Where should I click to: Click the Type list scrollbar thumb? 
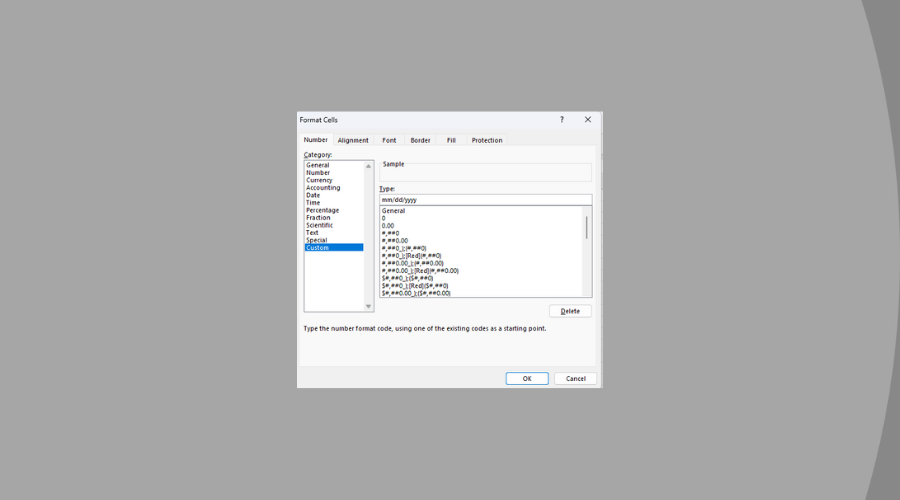tap(586, 226)
